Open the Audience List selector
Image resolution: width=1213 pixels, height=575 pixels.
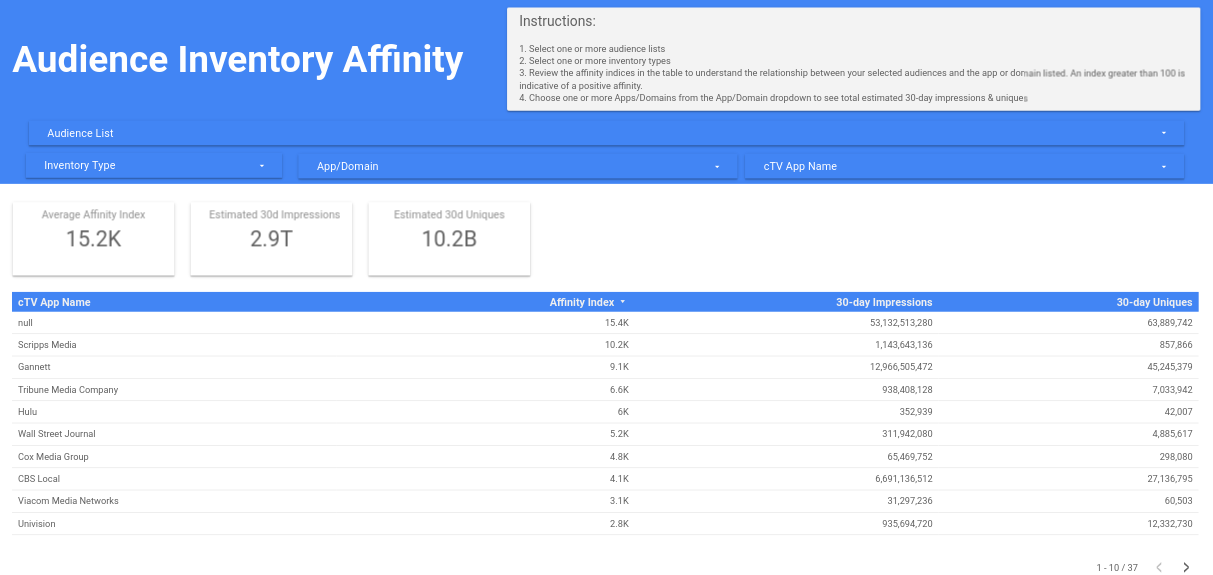(605, 133)
